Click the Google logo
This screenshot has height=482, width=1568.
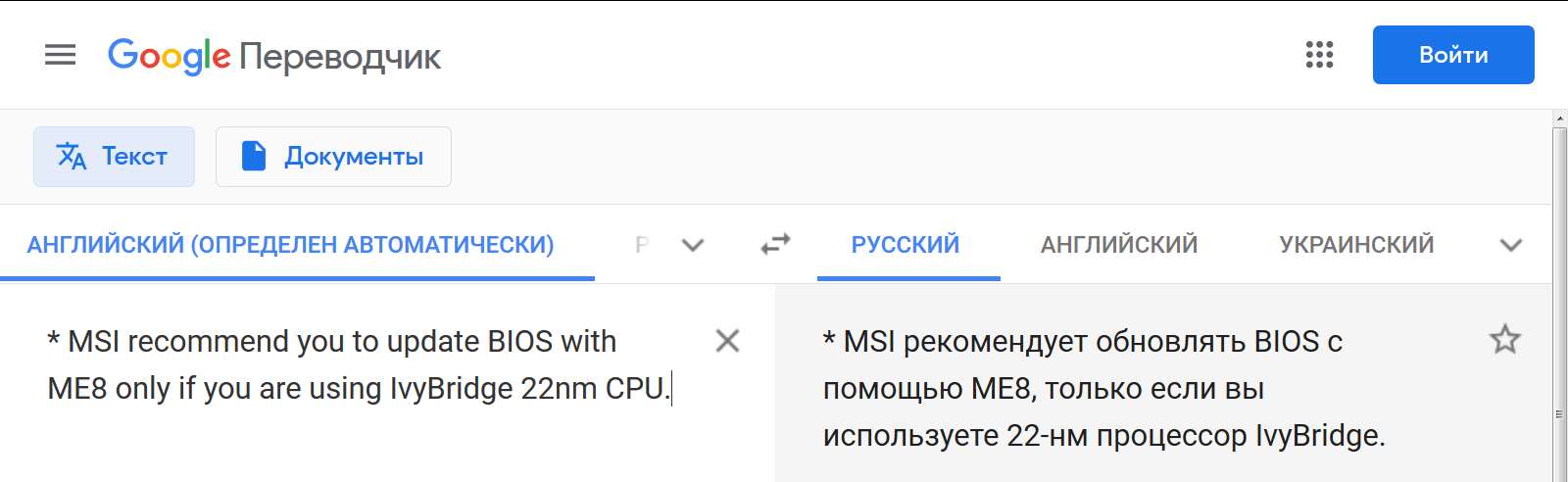(x=169, y=56)
